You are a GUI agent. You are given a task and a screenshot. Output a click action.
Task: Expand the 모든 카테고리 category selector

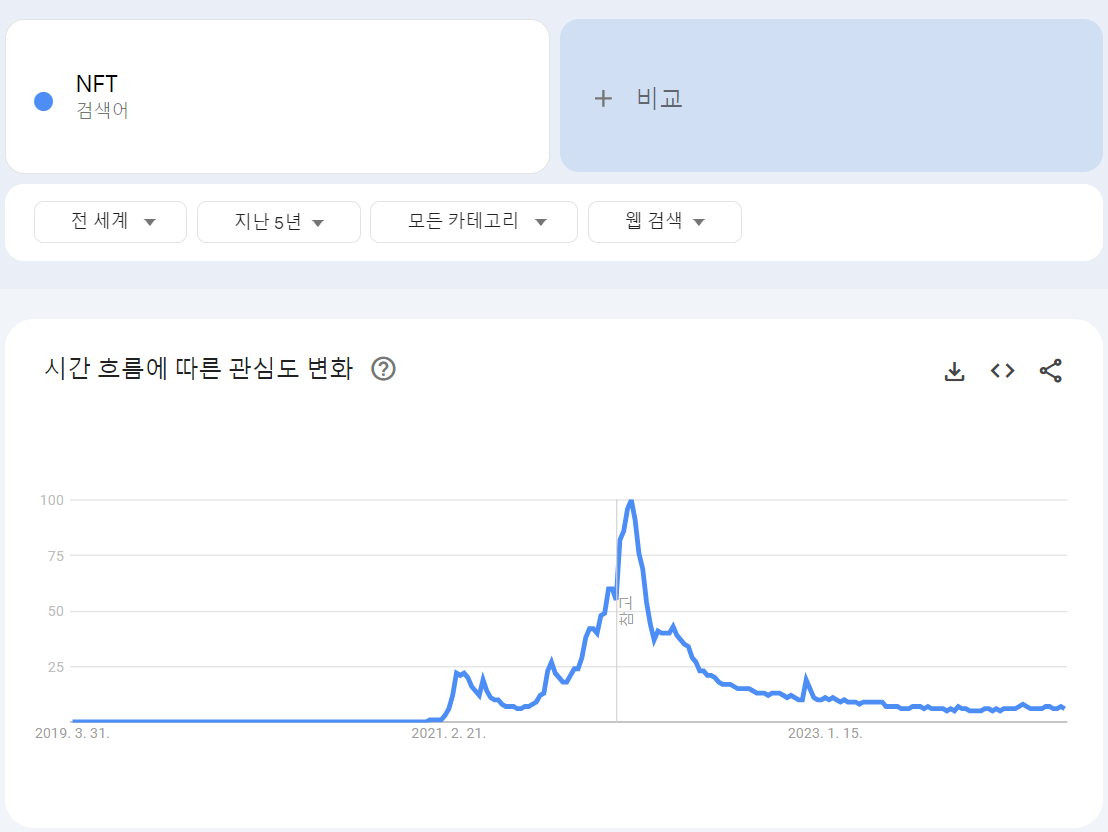(x=473, y=221)
